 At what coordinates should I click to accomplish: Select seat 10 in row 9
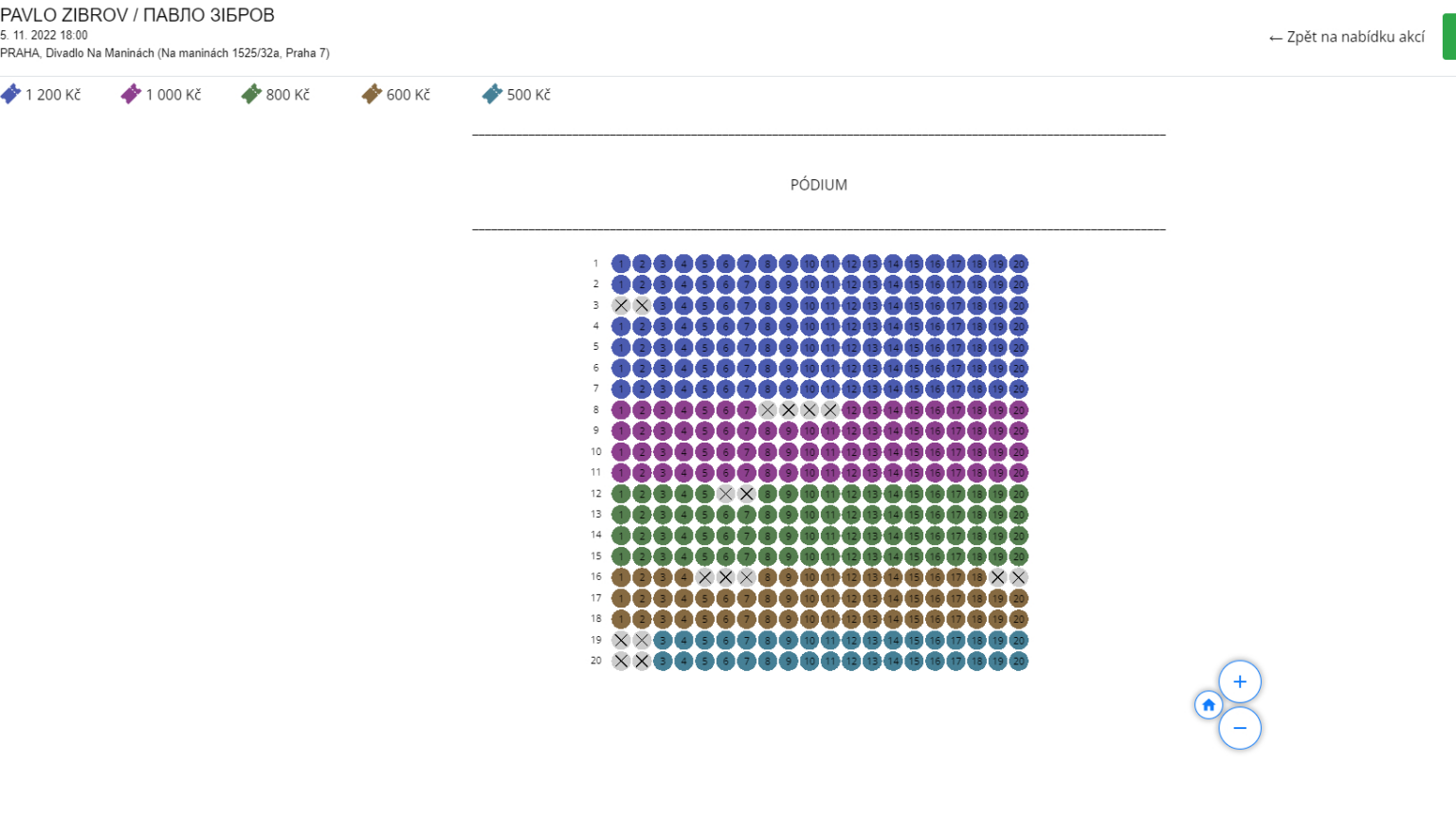(810, 430)
